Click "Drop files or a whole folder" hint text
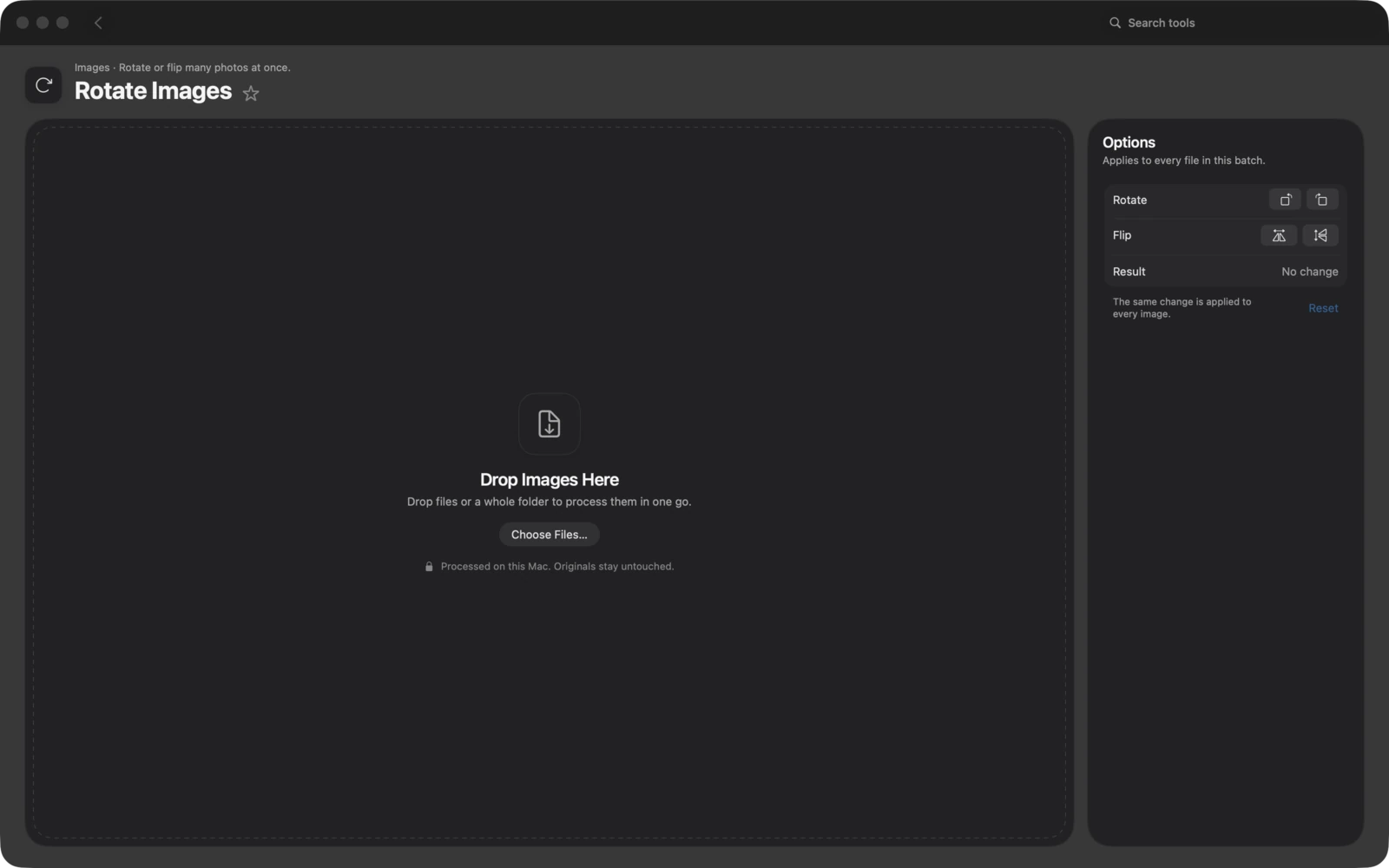 tap(550, 502)
